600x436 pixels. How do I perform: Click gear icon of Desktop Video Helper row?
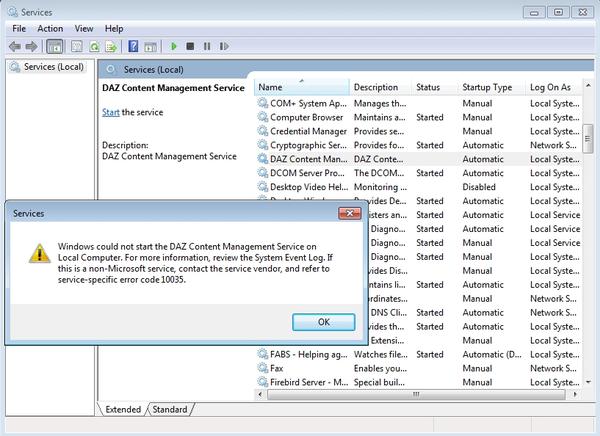tap(262, 187)
